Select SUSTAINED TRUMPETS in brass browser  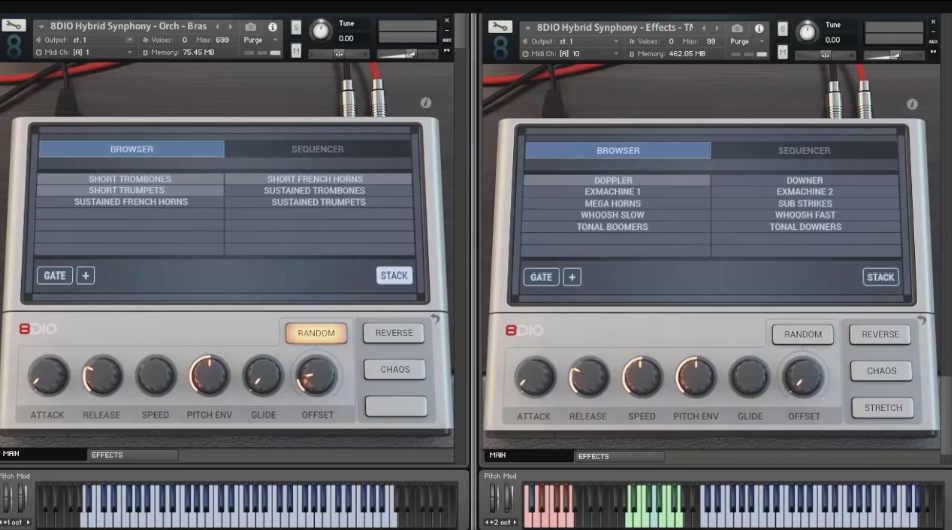tap(319, 202)
